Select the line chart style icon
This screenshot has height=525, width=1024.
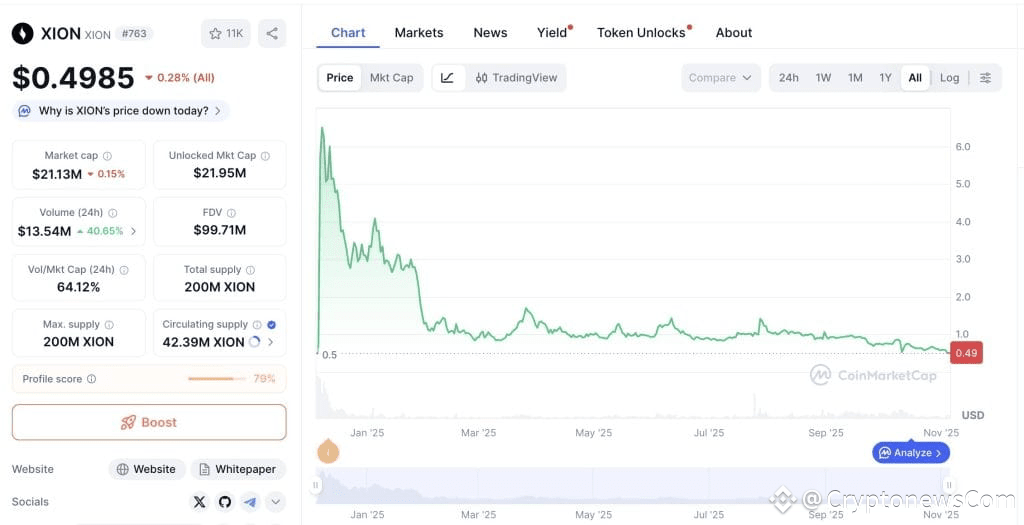point(447,78)
